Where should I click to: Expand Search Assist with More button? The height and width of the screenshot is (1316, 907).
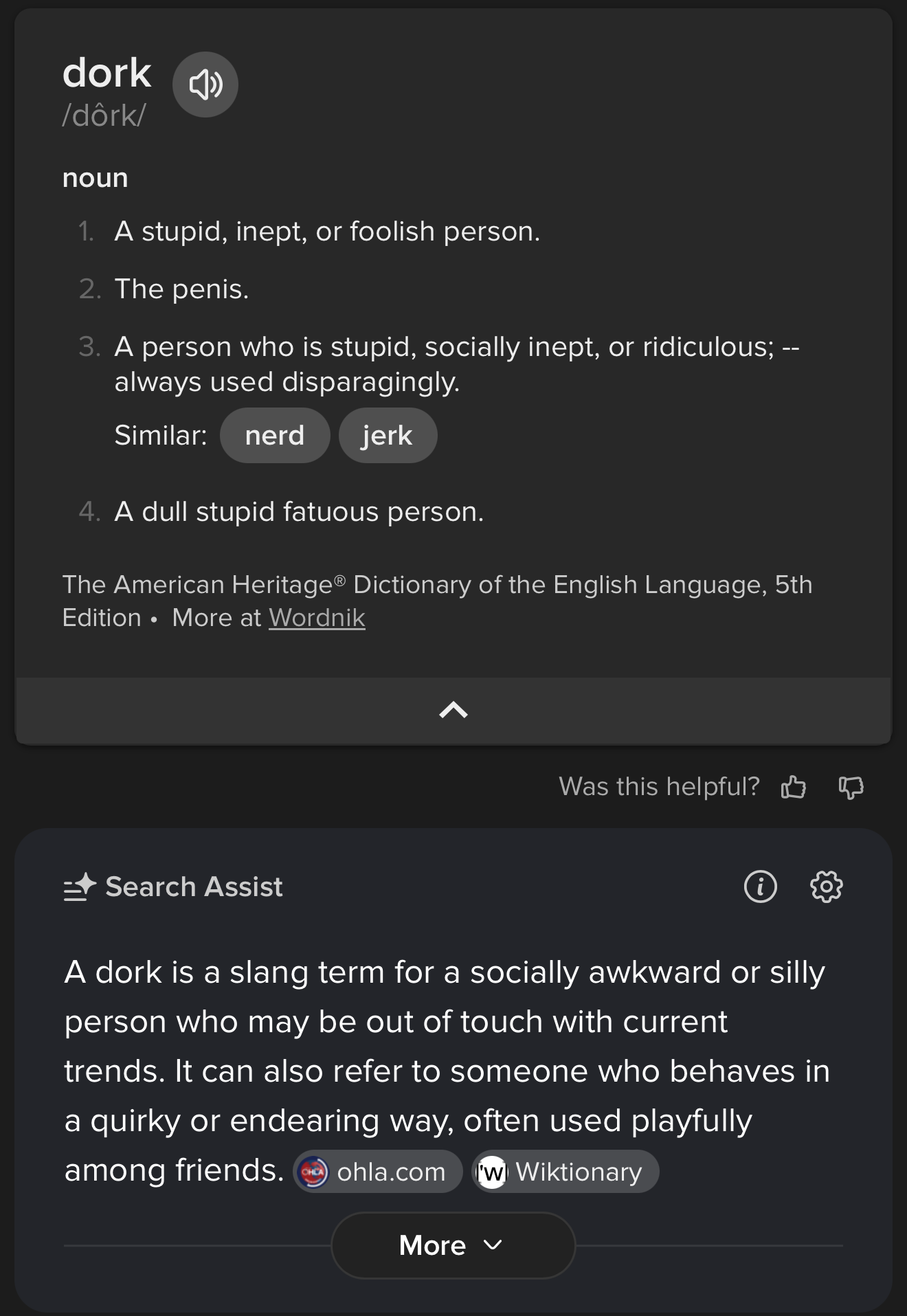click(x=453, y=1245)
